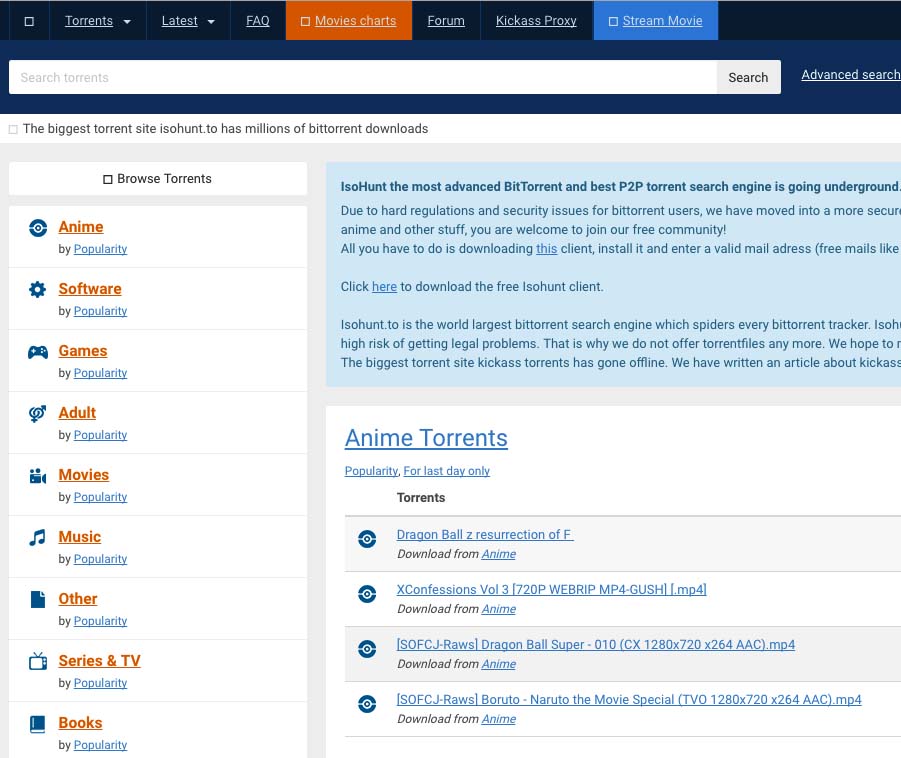Click the Movies clapperboard icon

coord(38,476)
